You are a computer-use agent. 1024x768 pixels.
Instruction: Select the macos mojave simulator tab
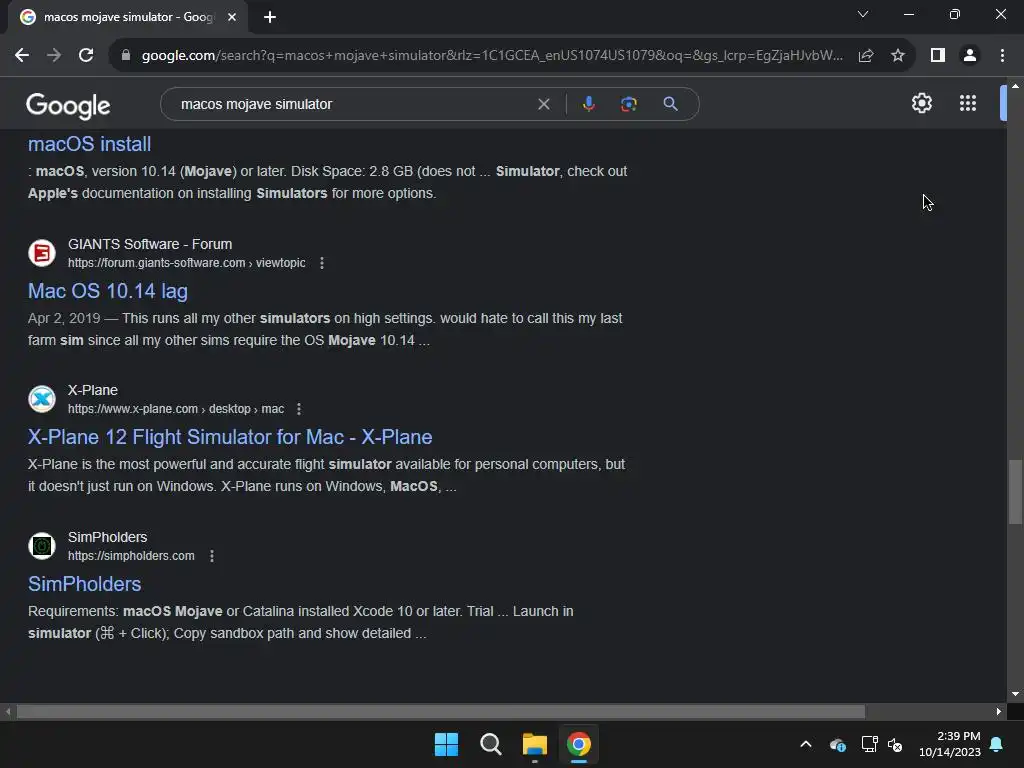127,17
